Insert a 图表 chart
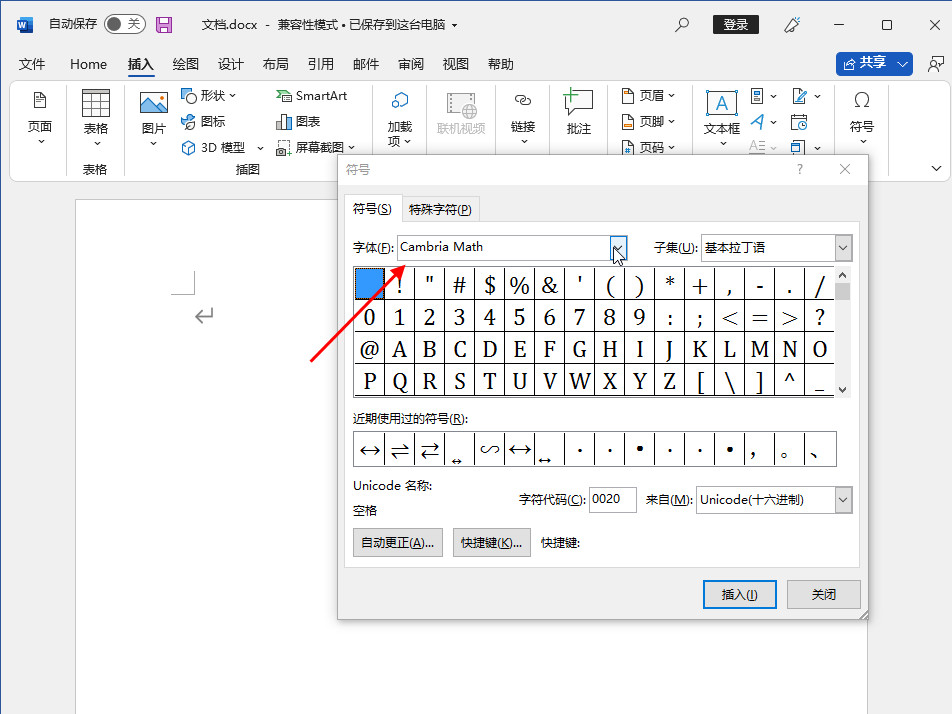The width and height of the screenshot is (952, 714). point(298,121)
